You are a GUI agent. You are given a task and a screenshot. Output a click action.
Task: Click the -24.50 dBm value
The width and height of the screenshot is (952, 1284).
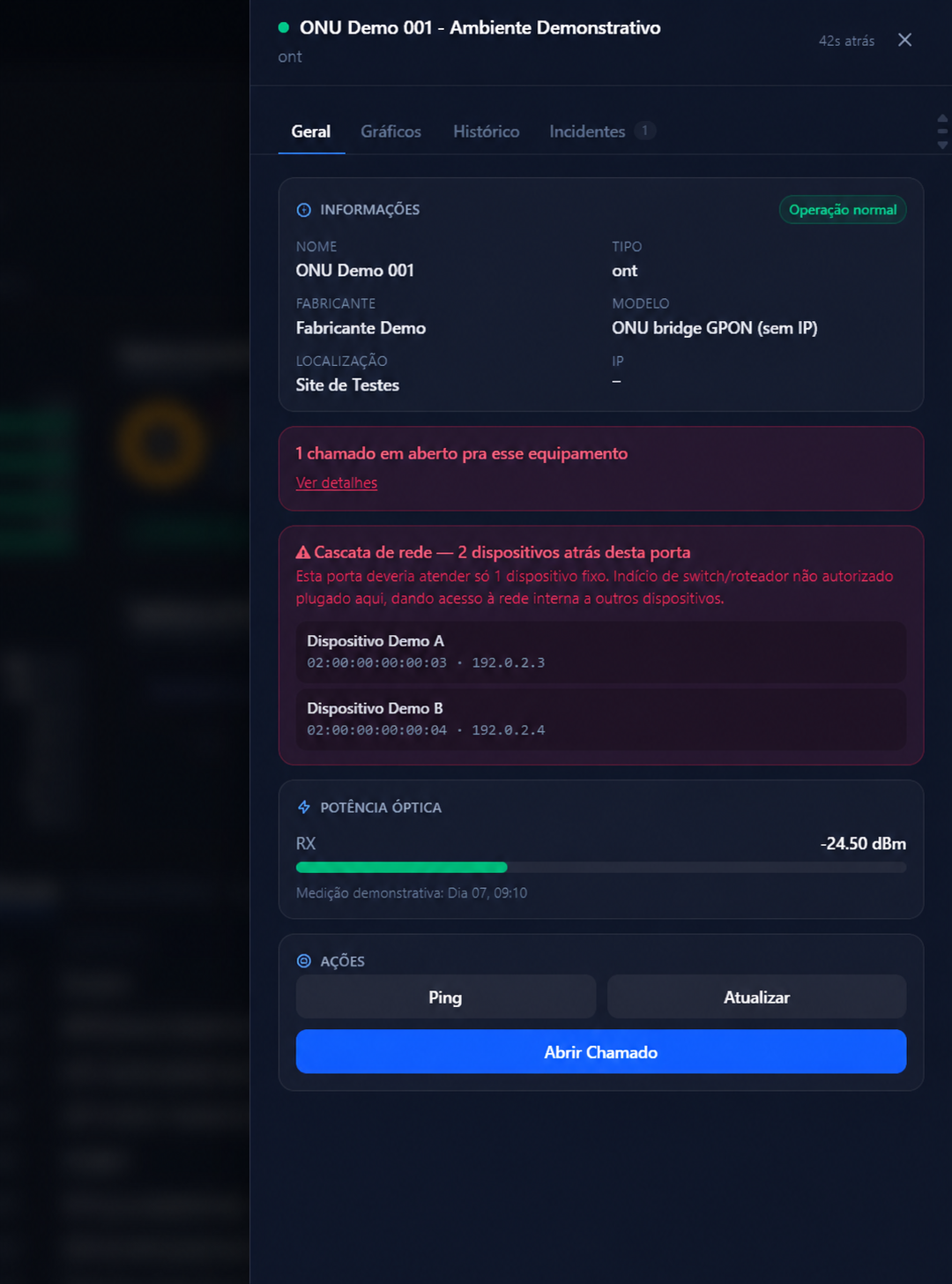(x=863, y=843)
